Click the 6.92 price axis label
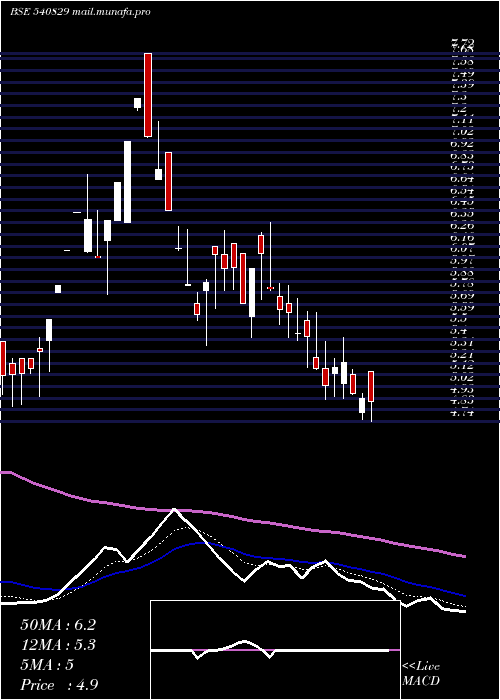Image resolution: width=500 pixels, height=700 pixels. pos(462,144)
